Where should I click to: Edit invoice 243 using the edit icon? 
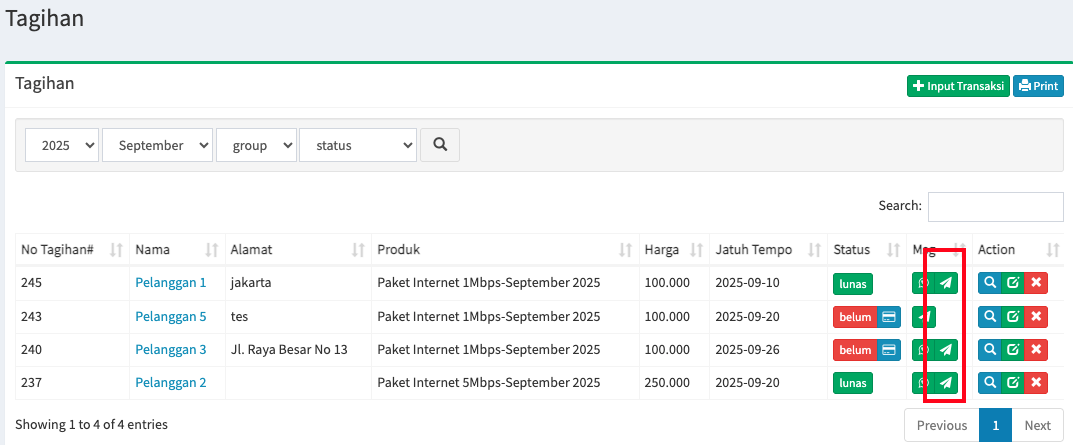1013,317
